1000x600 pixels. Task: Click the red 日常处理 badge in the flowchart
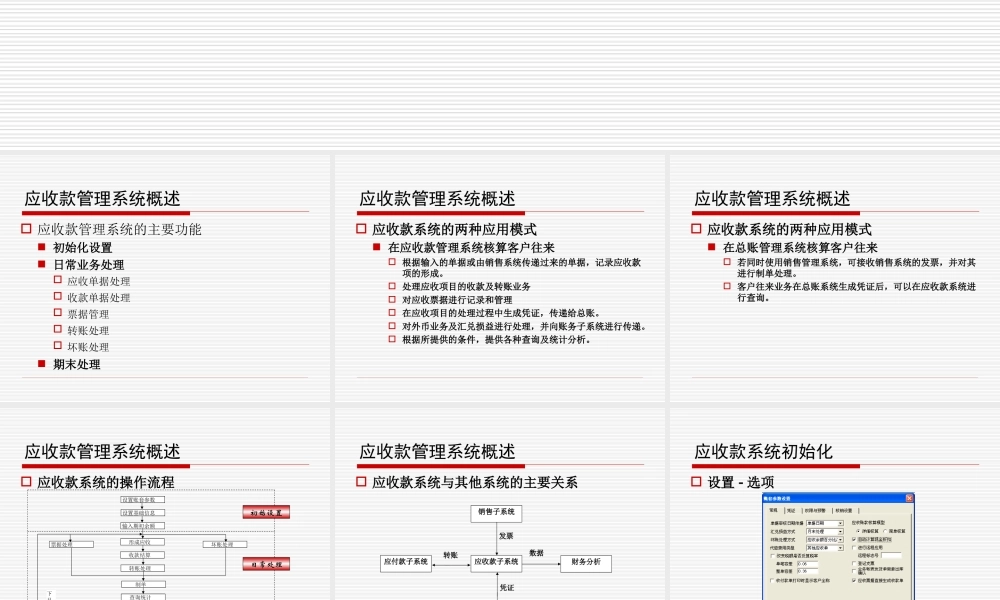click(265, 562)
